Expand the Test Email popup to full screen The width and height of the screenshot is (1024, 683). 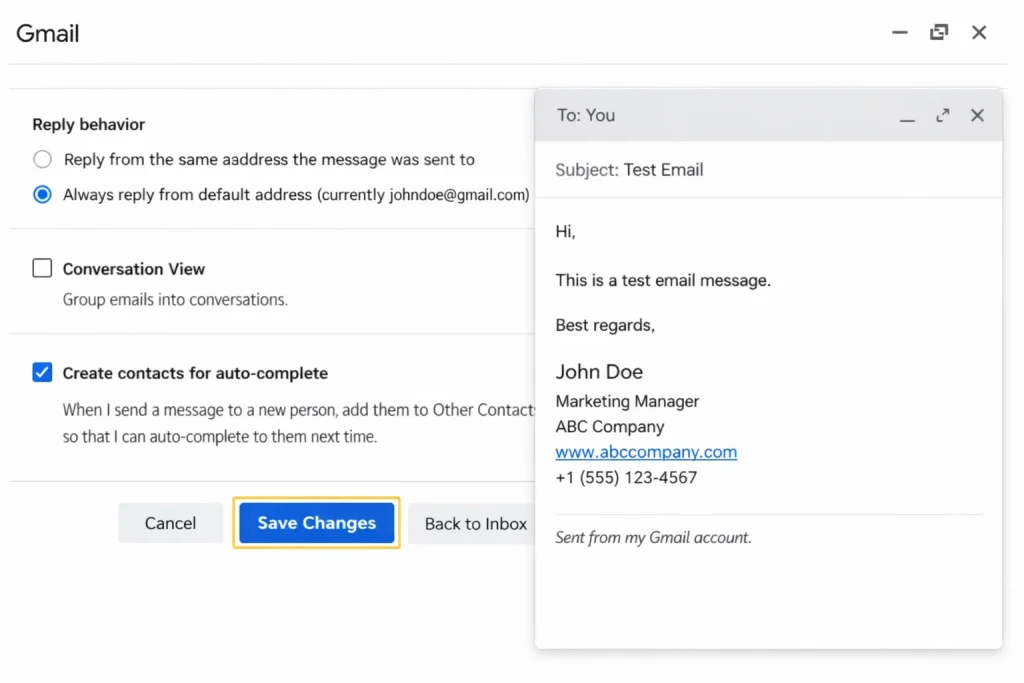(x=942, y=116)
